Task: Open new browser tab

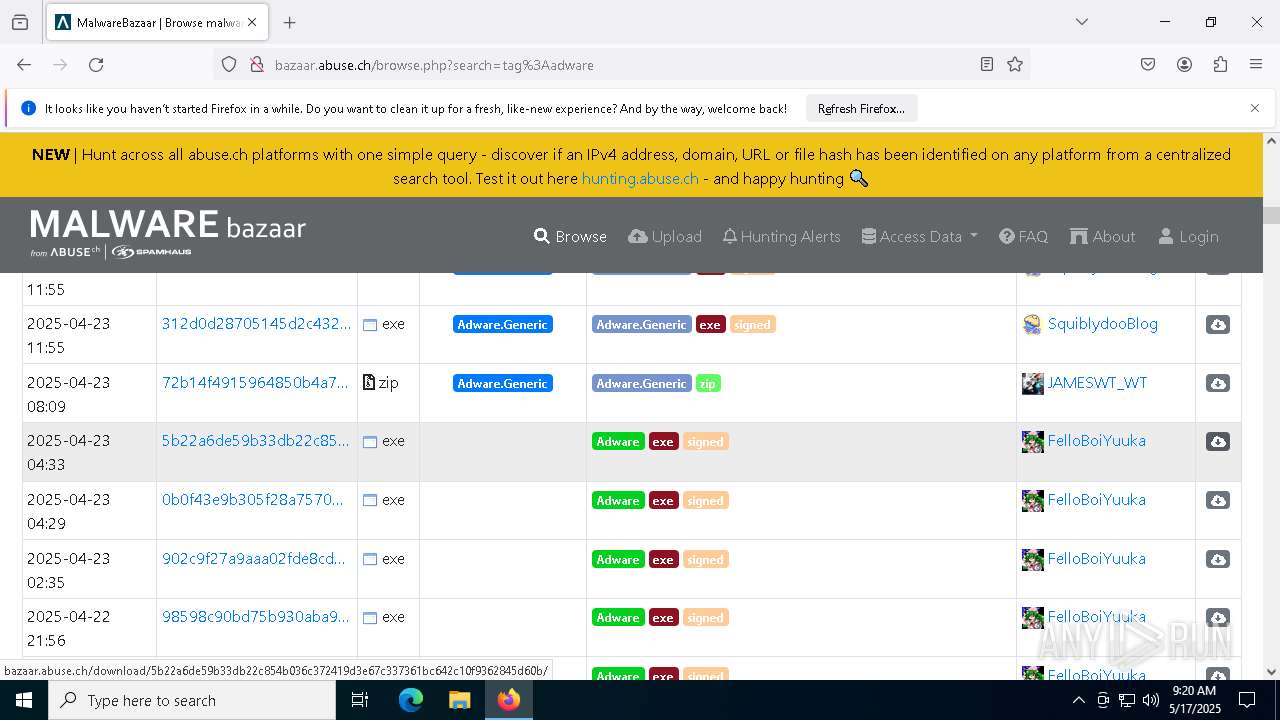Action: click(289, 22)
